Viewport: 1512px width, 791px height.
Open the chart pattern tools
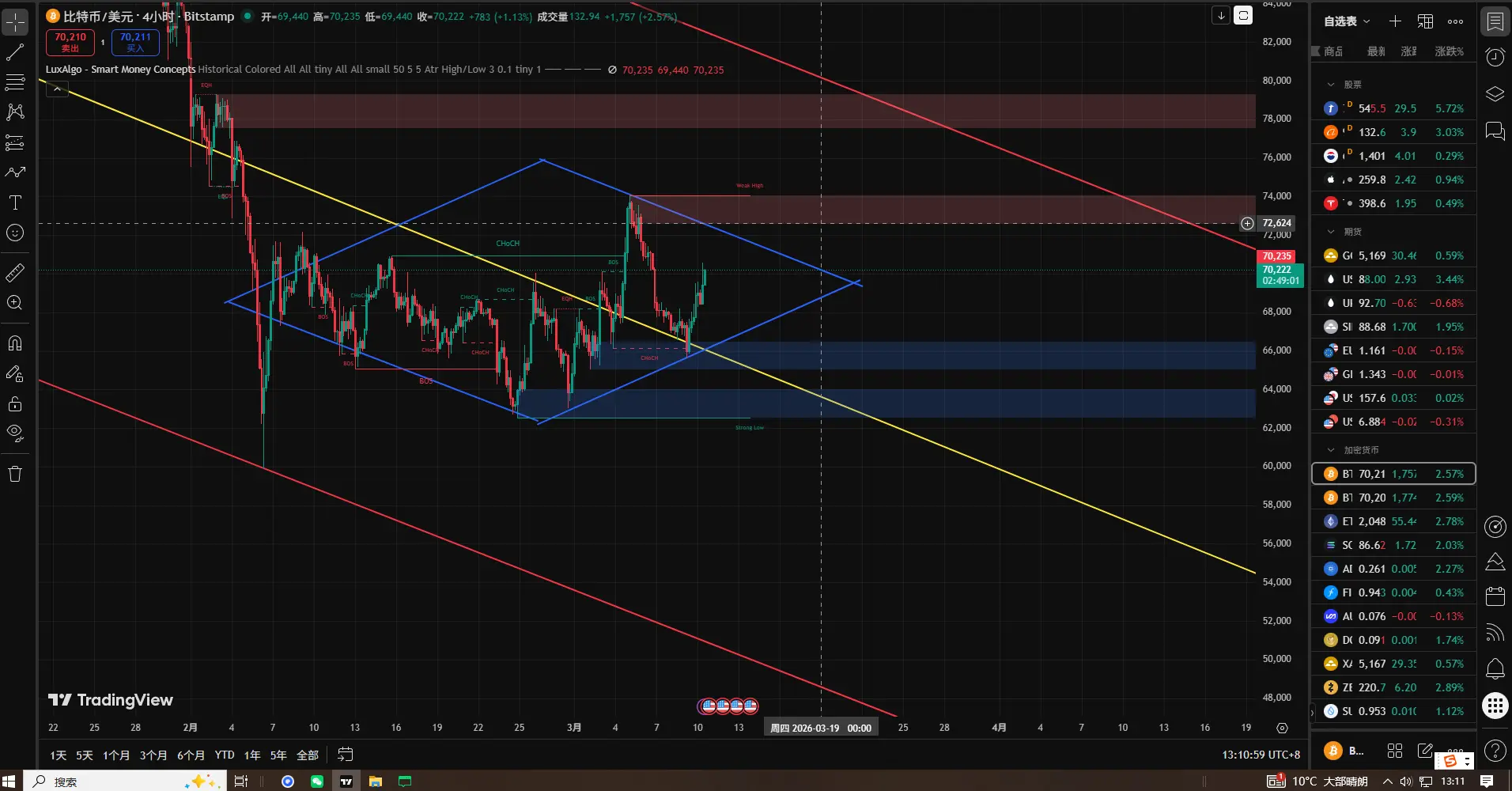coord(15,112)
